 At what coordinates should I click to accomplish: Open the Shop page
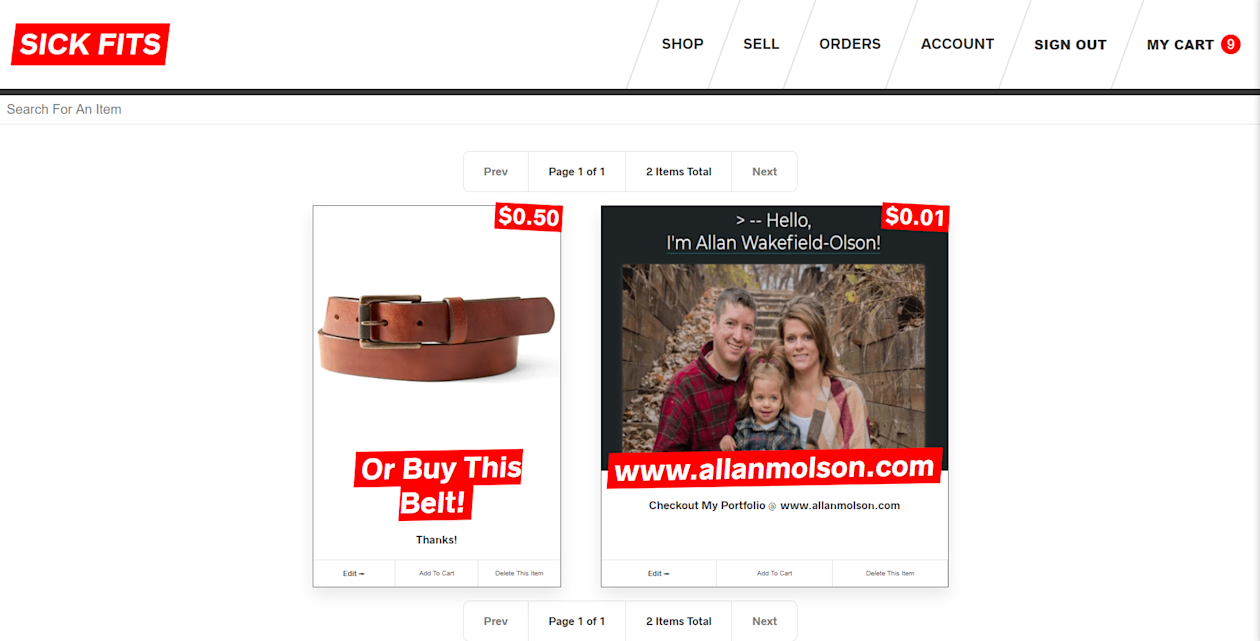coord(683,44)
